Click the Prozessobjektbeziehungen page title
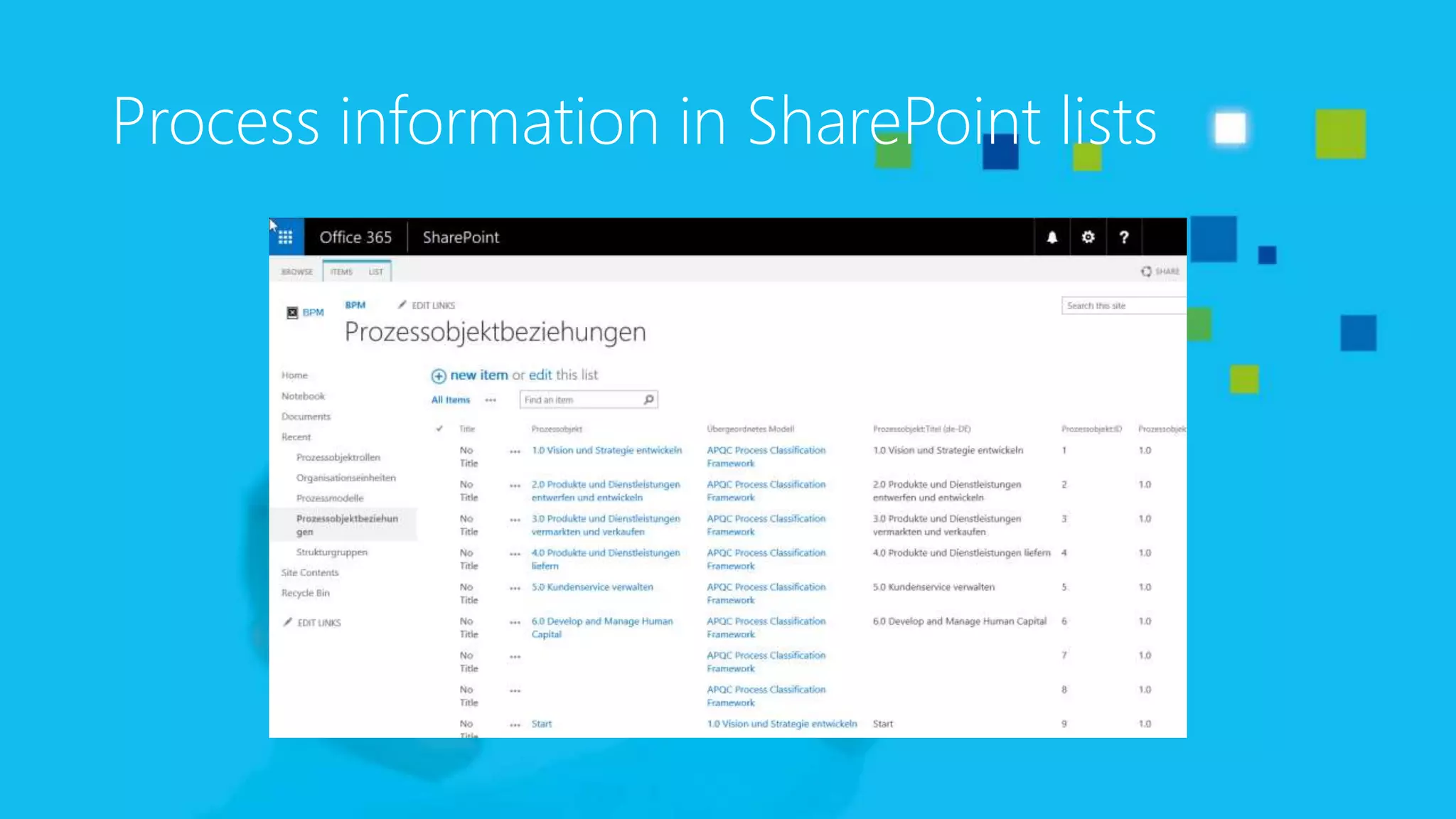 coord(496,333)
